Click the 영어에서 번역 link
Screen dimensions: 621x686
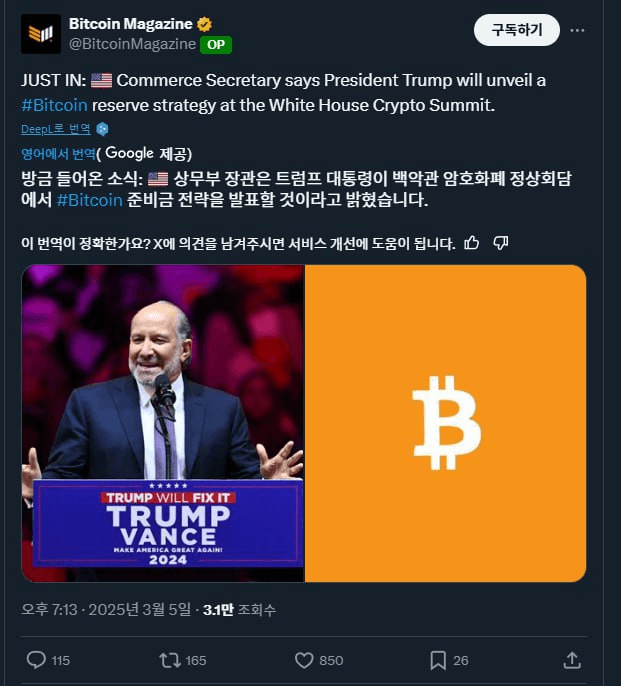pos(58,154)
